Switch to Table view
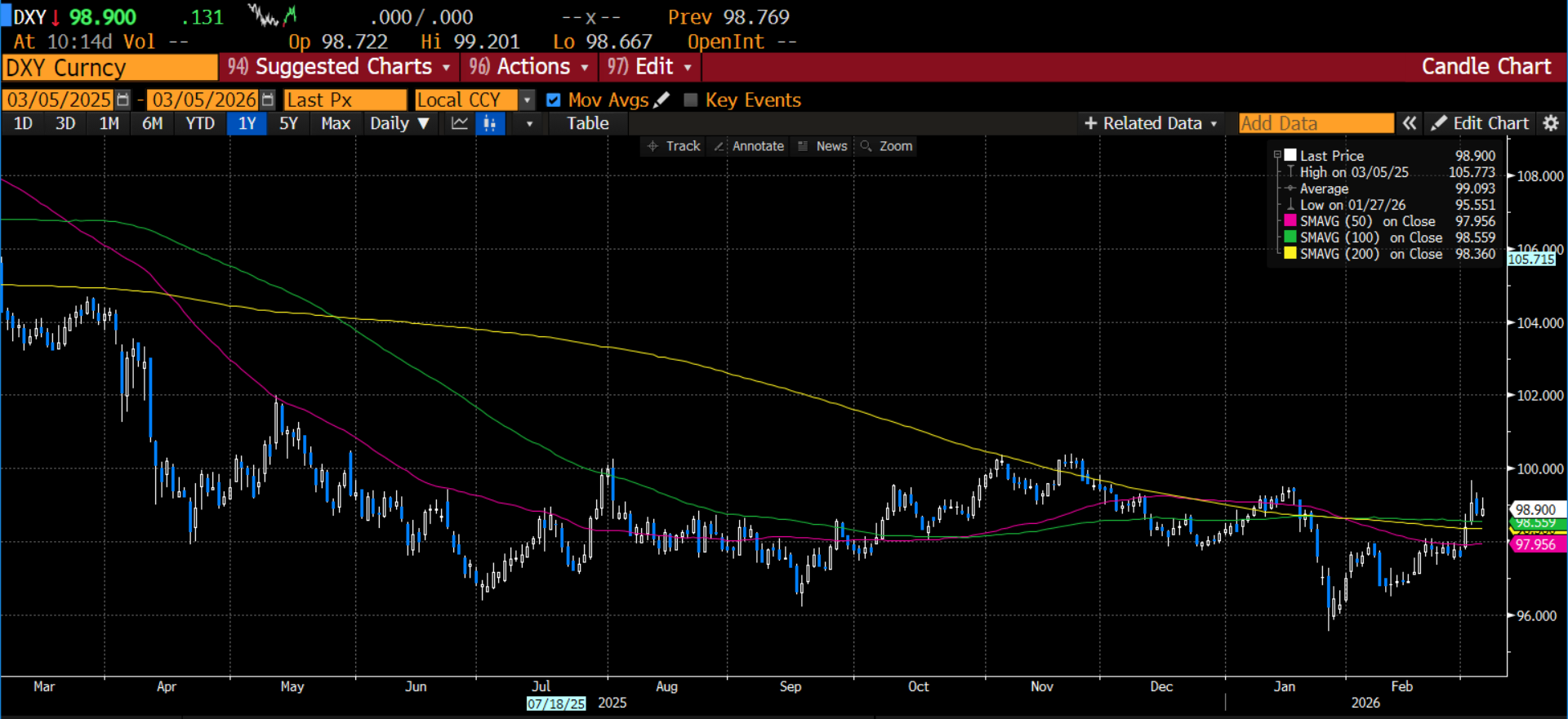The height and width of the screenshot is (719, 1568). point(587,123)
